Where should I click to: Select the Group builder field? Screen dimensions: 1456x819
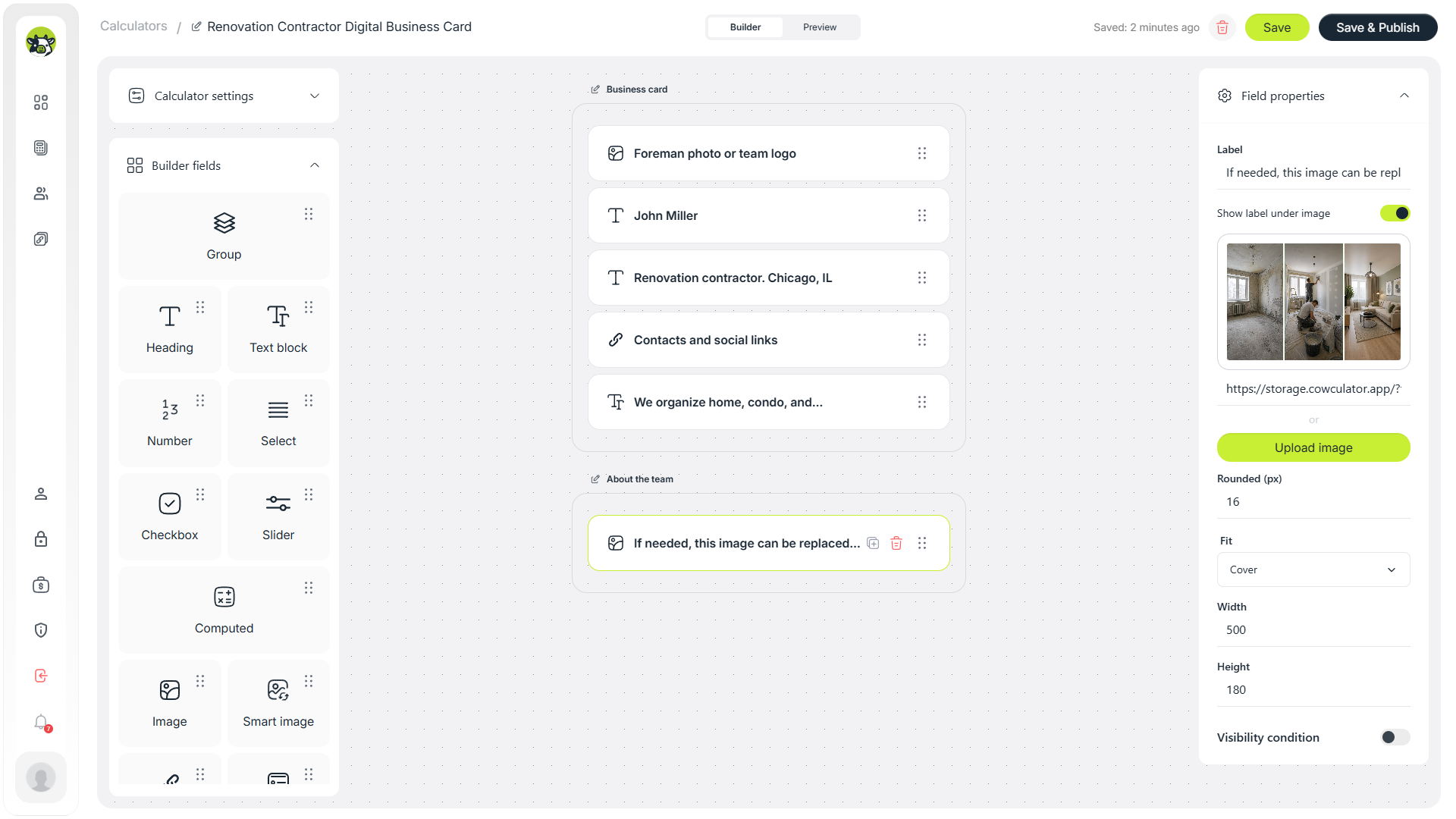point(224,237)
